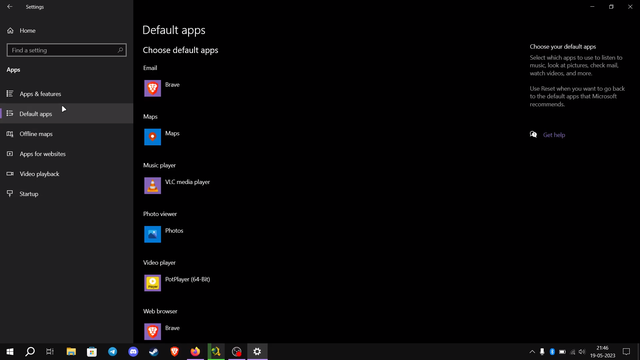This screenshot has width=640, height=360.
Task: Open Discord from the taskbar
Action: [x=133, y=351]
